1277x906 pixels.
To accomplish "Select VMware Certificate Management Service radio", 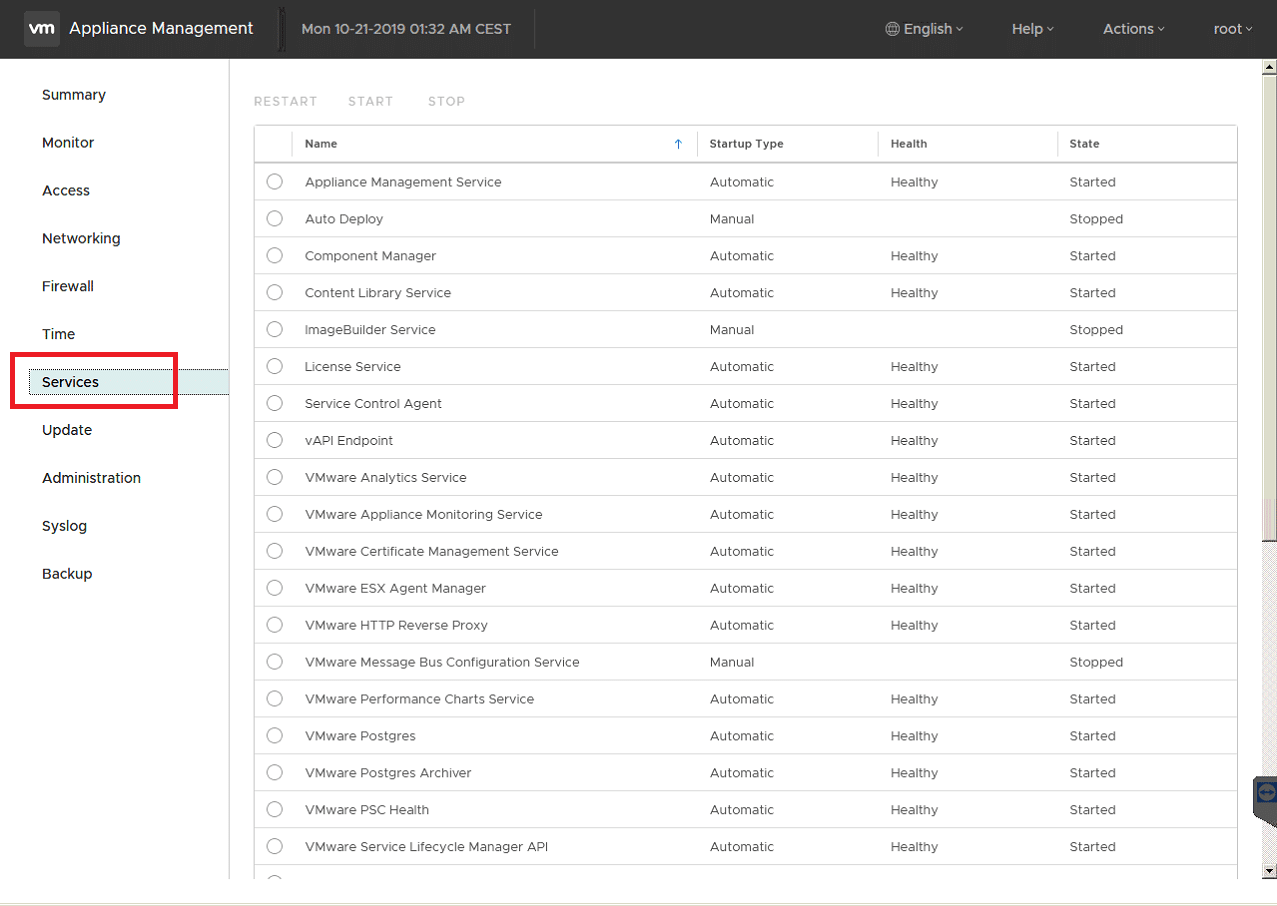I will (x=275, y=552).
